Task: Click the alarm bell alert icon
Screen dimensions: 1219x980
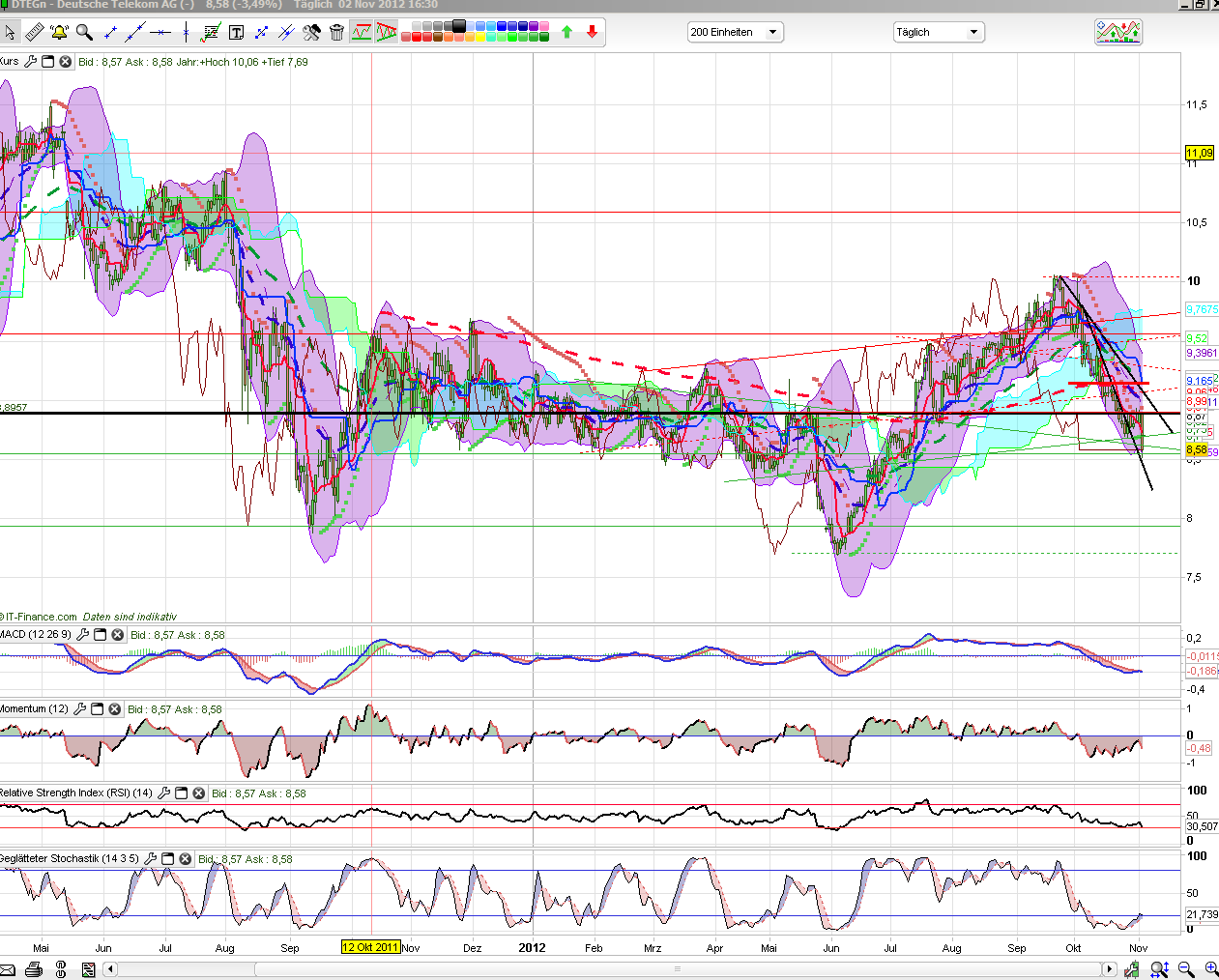Action: coord(59,33)
